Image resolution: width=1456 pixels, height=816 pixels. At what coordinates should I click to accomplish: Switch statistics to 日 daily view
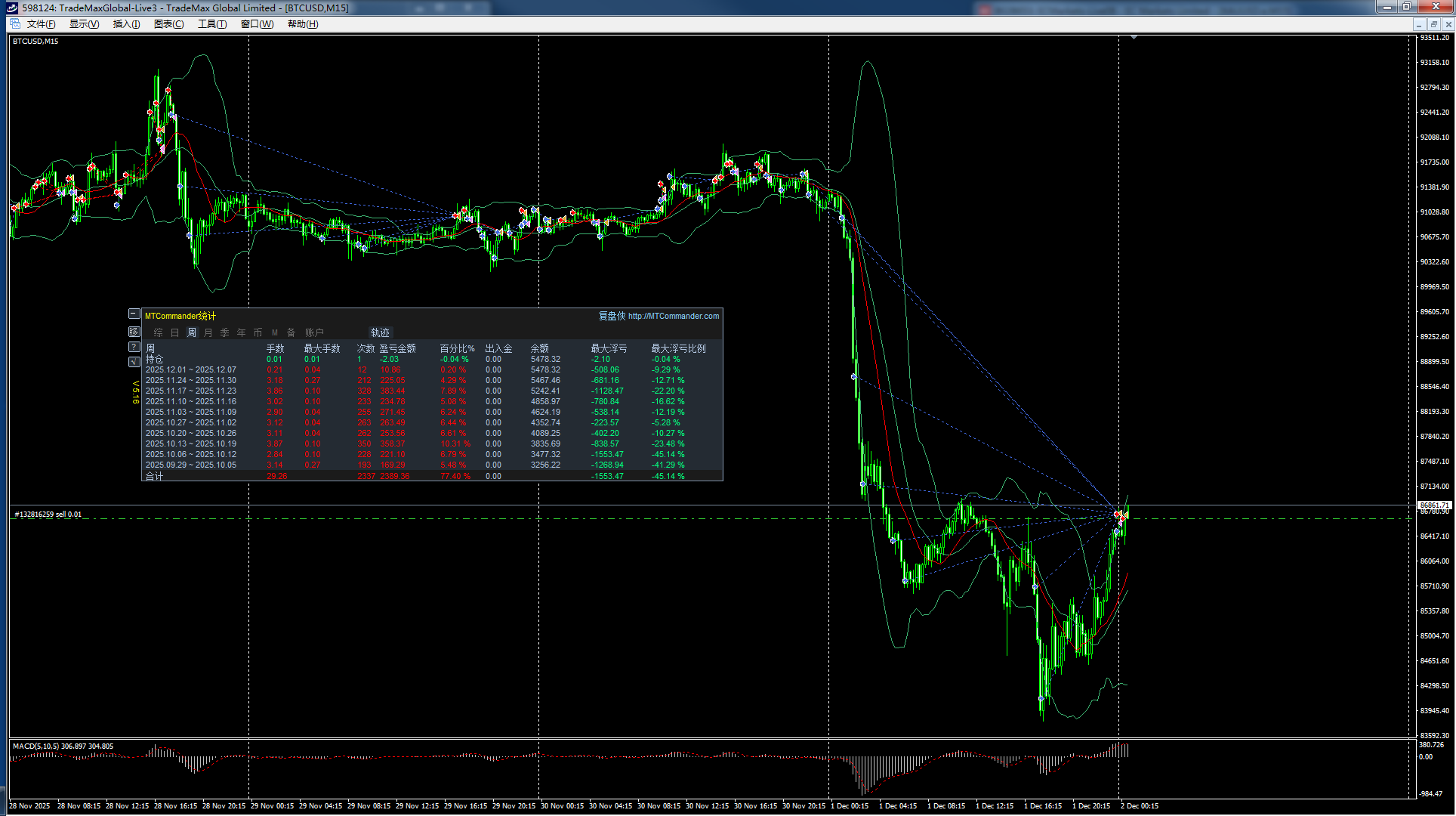click(x=174, y=332)
